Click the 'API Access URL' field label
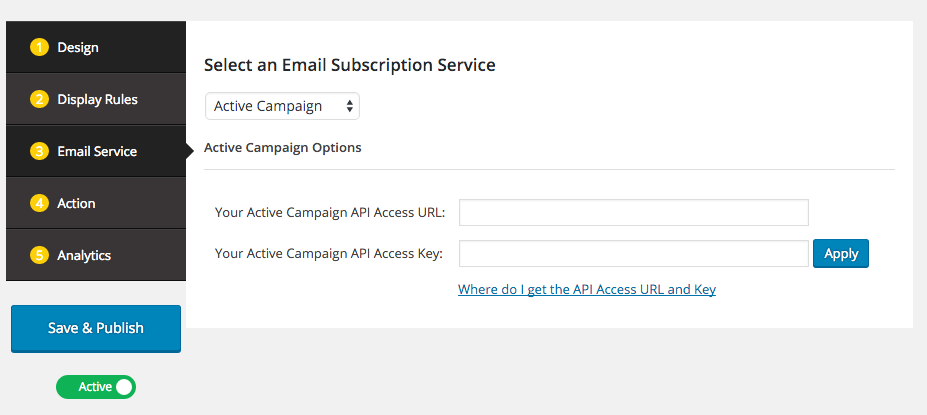Viewport: 927px width, 415px height. tap(330, 213)
